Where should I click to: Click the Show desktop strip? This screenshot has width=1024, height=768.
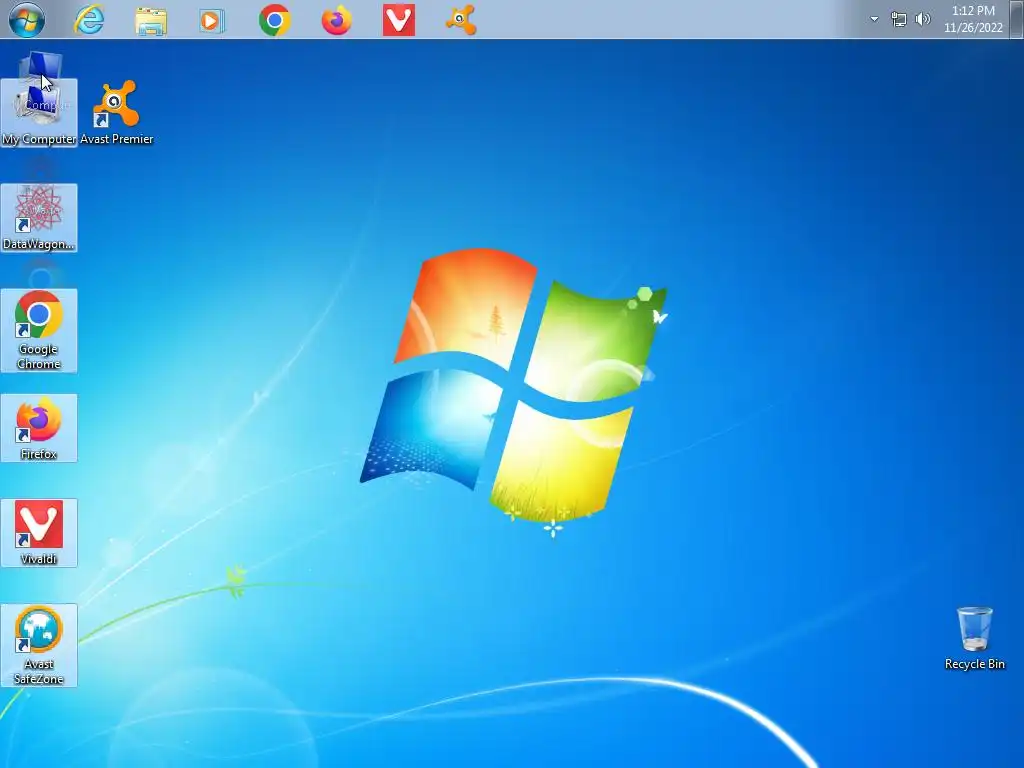click(x=1017, y=19)
